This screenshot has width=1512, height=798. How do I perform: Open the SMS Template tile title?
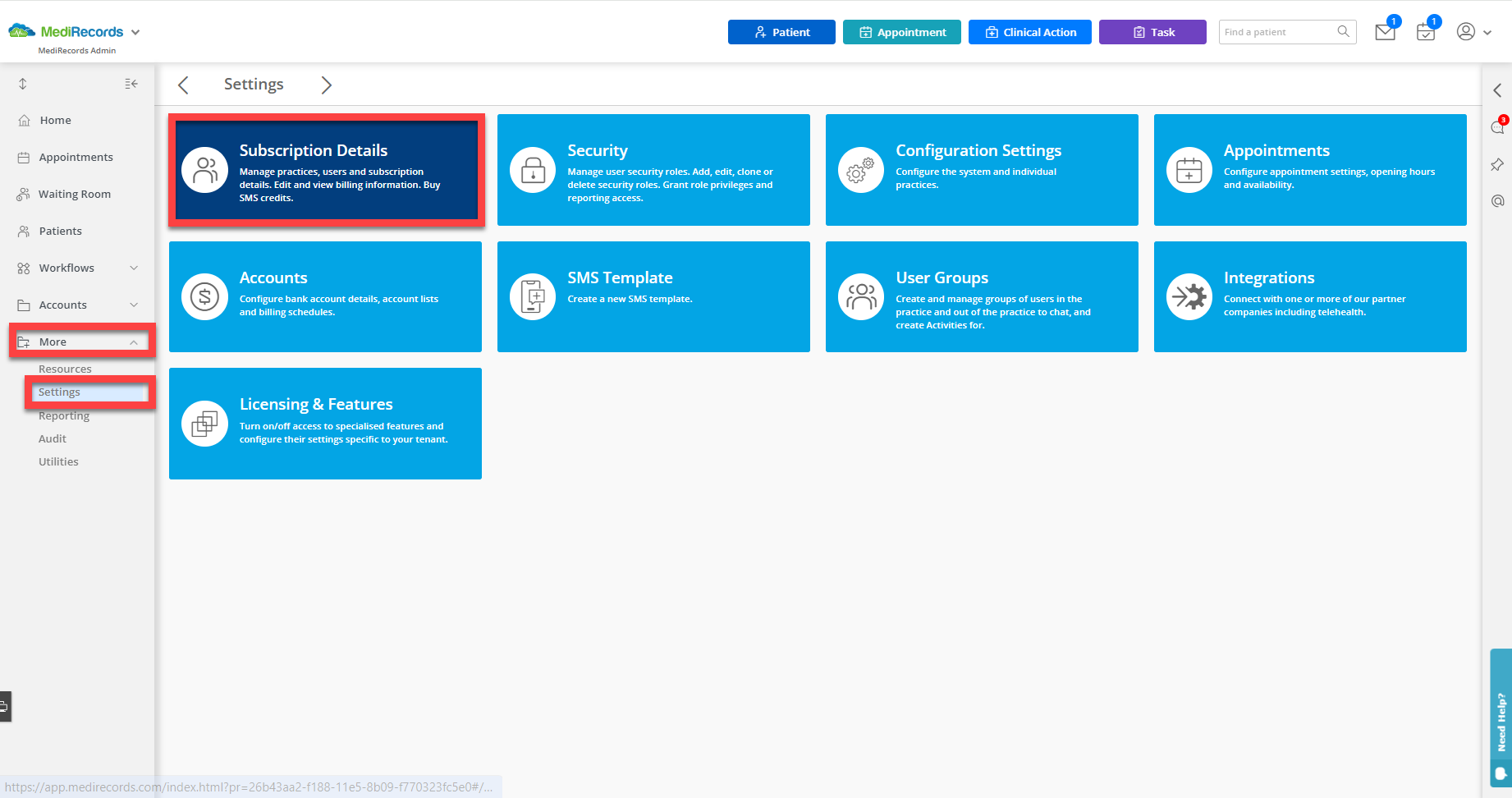click(620, 277)
